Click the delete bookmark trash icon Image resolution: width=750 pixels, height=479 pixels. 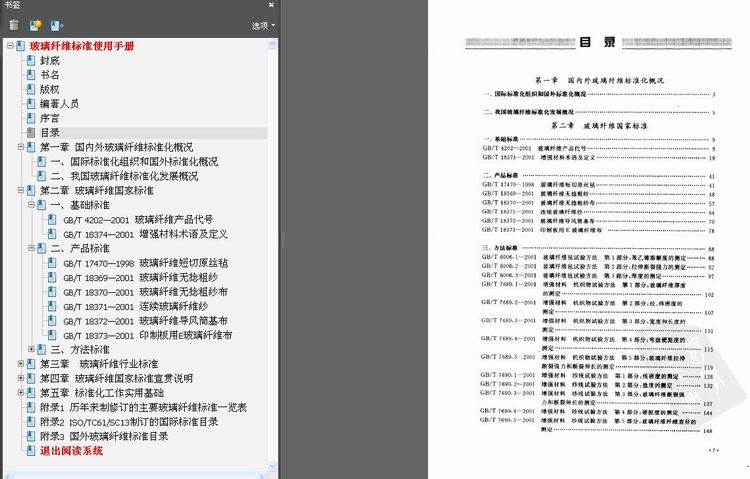(14, 25)
